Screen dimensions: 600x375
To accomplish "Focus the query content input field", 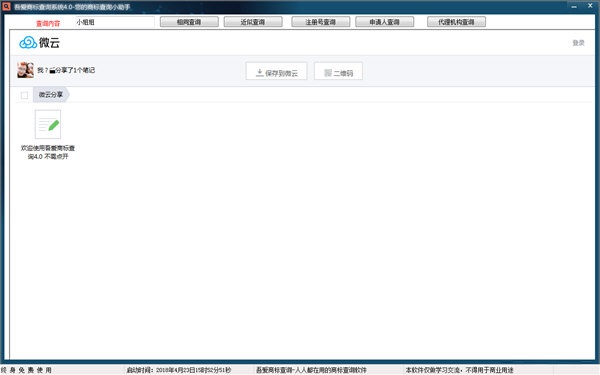I will pos(114,22).
